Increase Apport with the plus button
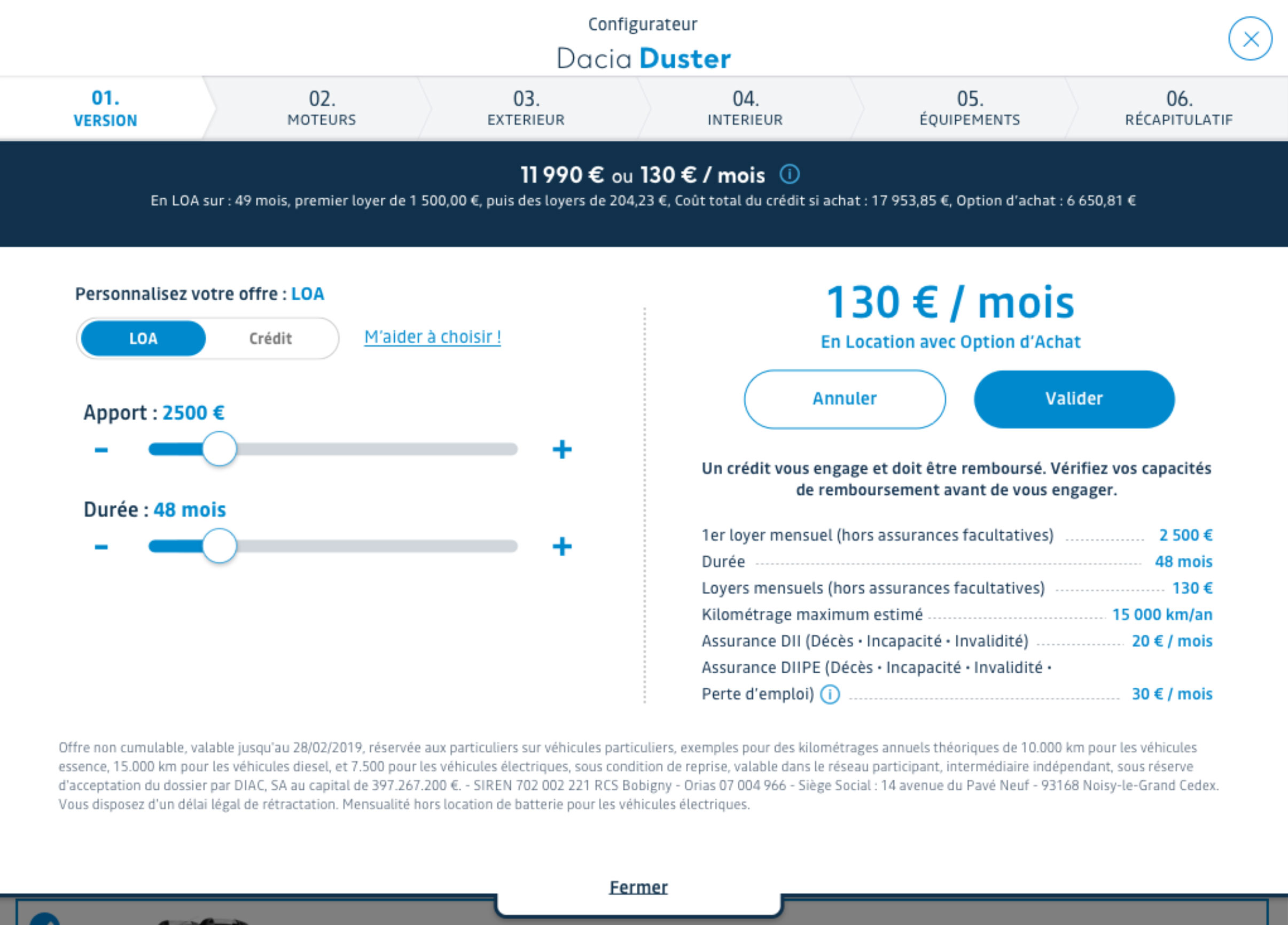Screen dimensions: 1288x925 tap(562, 449)
